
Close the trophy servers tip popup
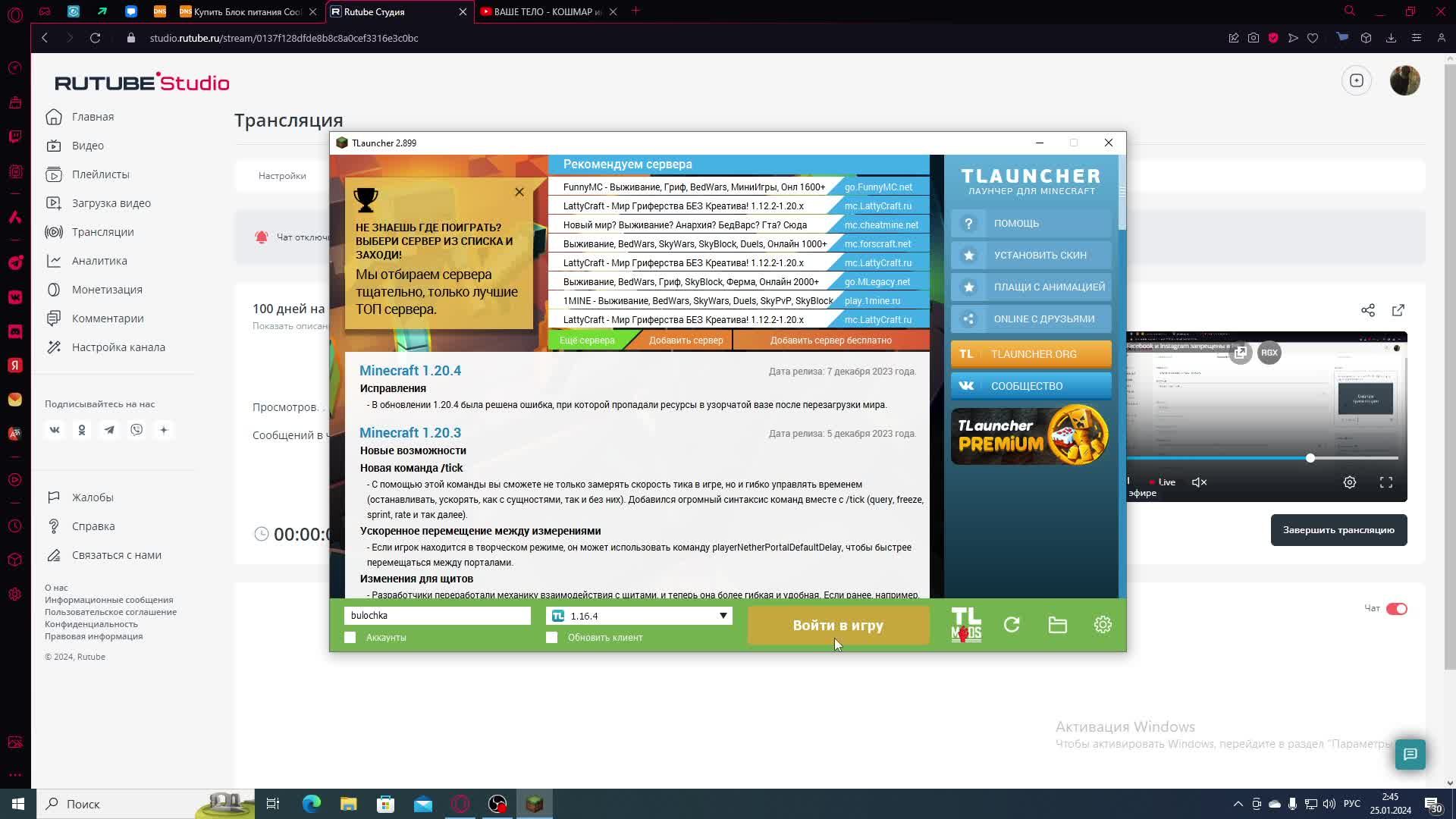point(519,192)
